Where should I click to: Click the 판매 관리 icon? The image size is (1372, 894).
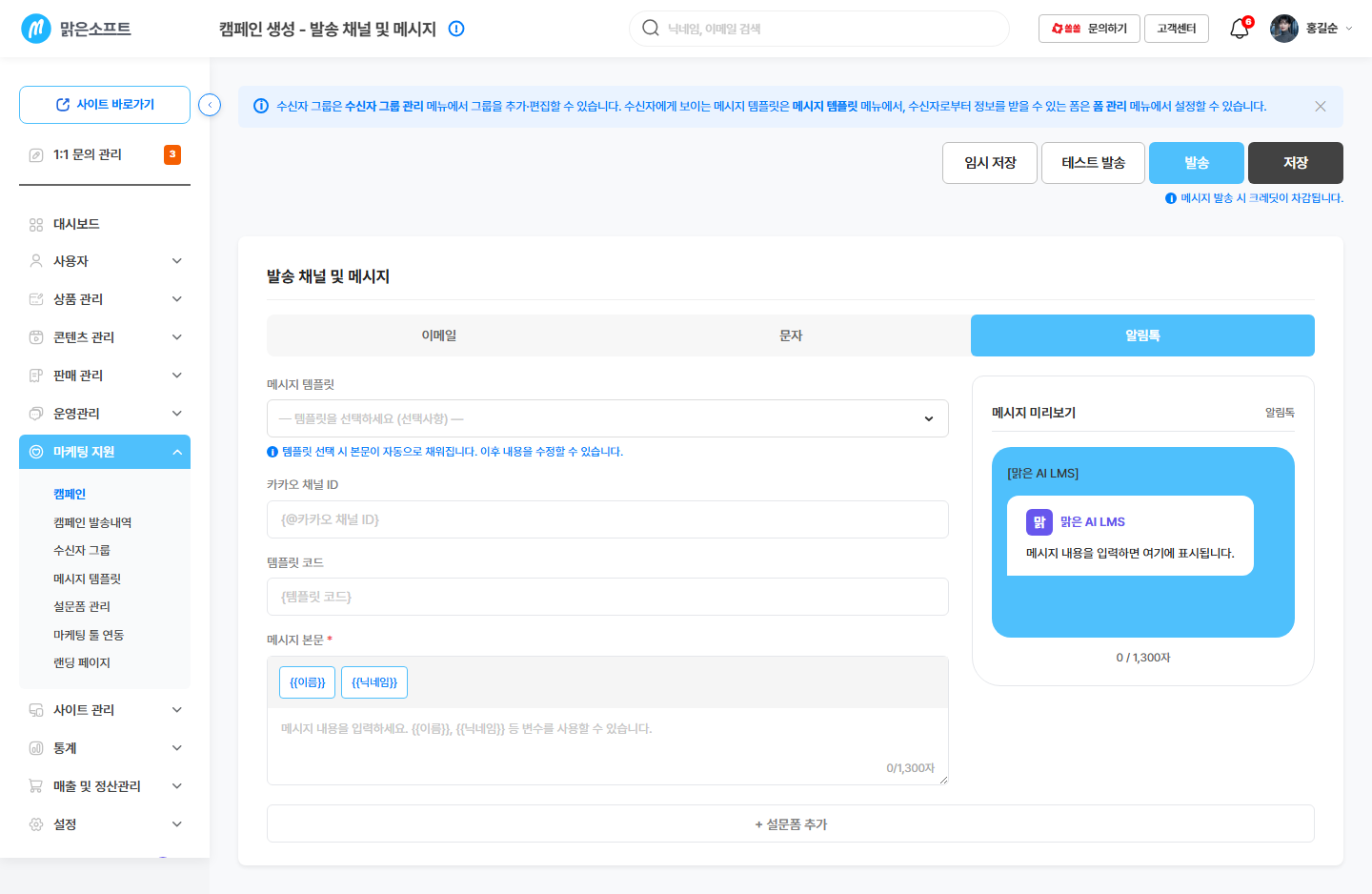pos(36,376)
